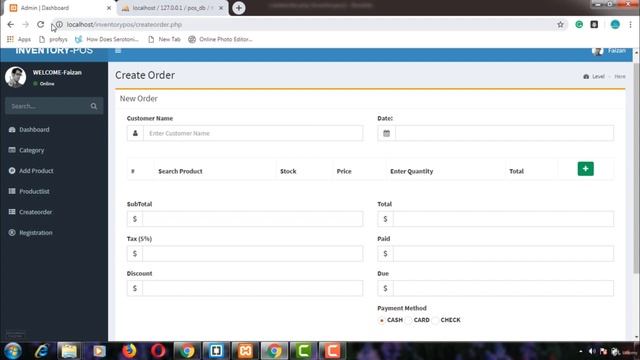This screenshot has width=640, height=360.
Task: Click the Discount input field
Action: (252, 288)
